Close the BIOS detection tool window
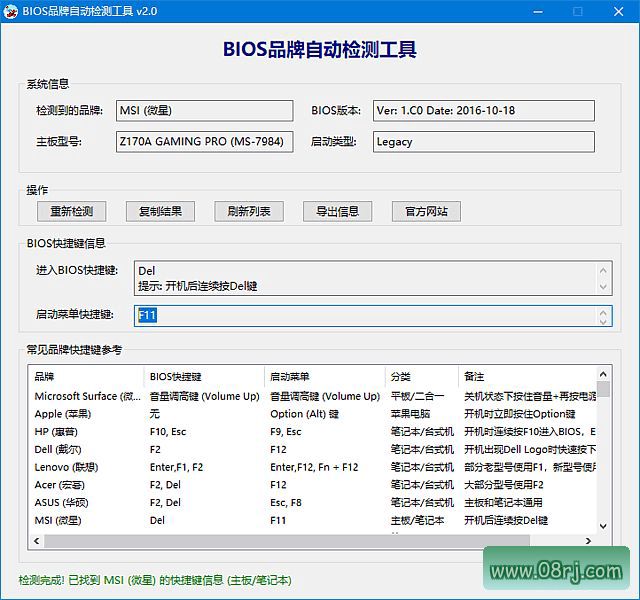The height and width of the screenshot is (600, 640). [618, 11]
